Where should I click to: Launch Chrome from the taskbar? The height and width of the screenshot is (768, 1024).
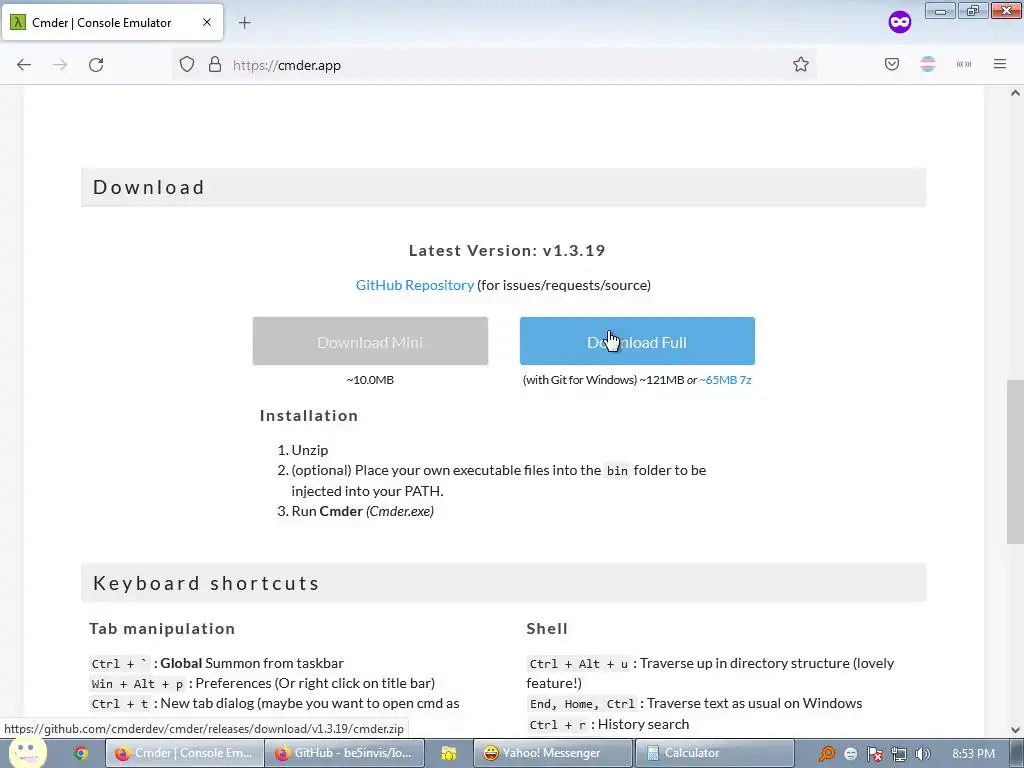(x=81, y=753)
